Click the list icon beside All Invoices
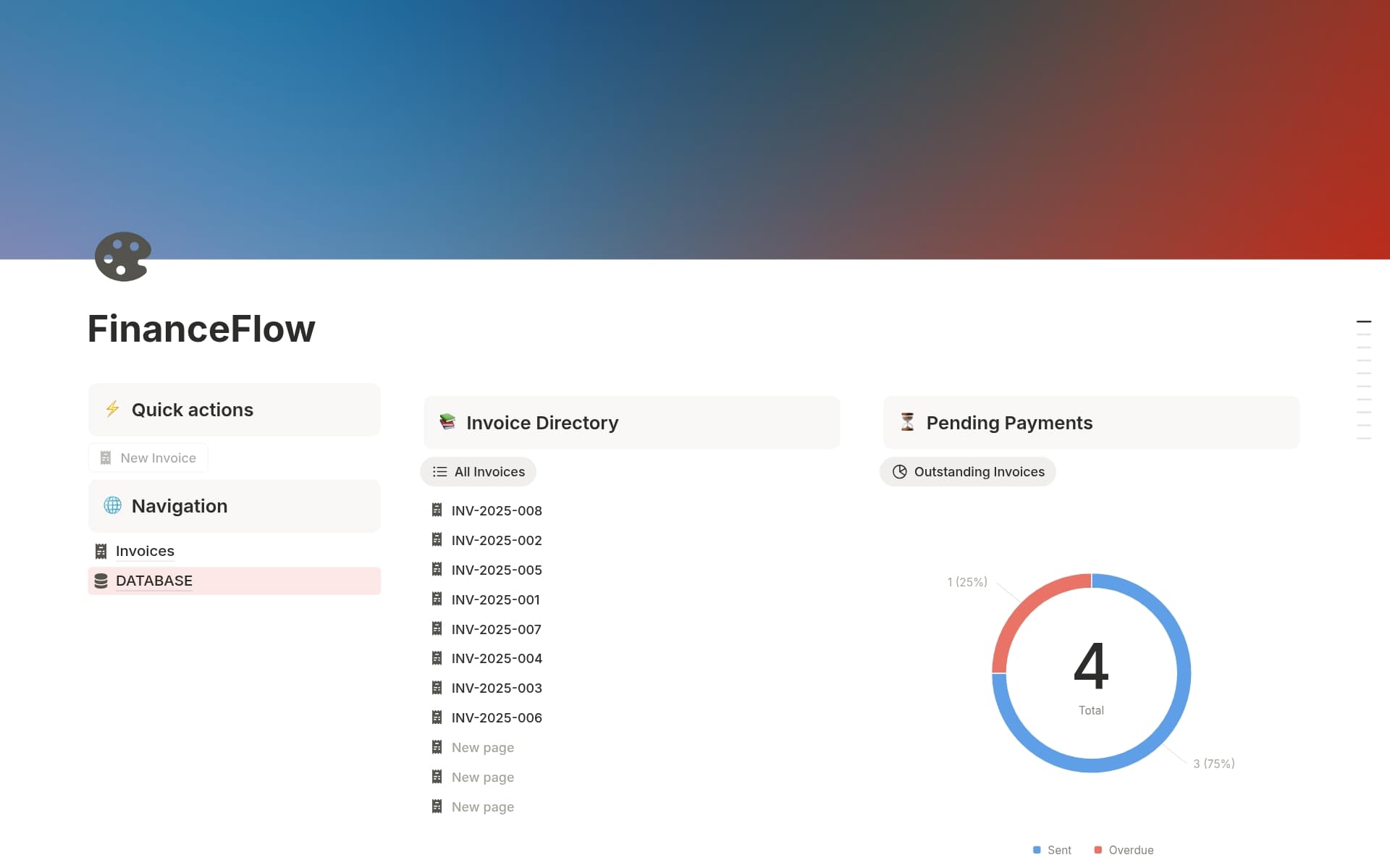The width and height of the screenshot is (1390, 868). (439, 471)
